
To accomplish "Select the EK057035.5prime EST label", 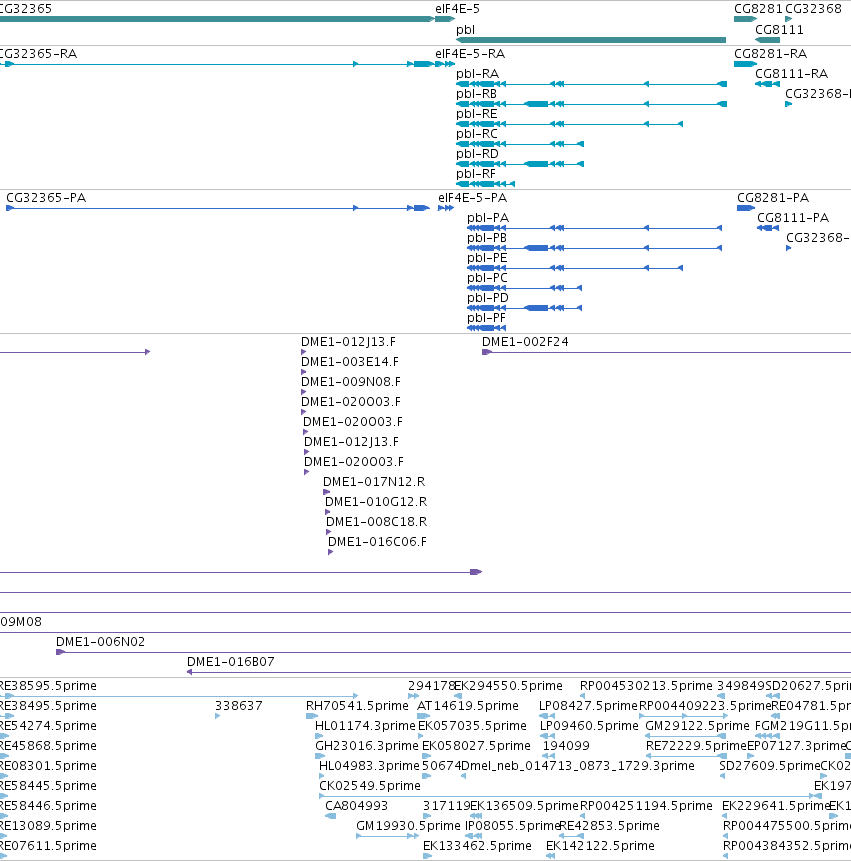I will click(472, 726).
